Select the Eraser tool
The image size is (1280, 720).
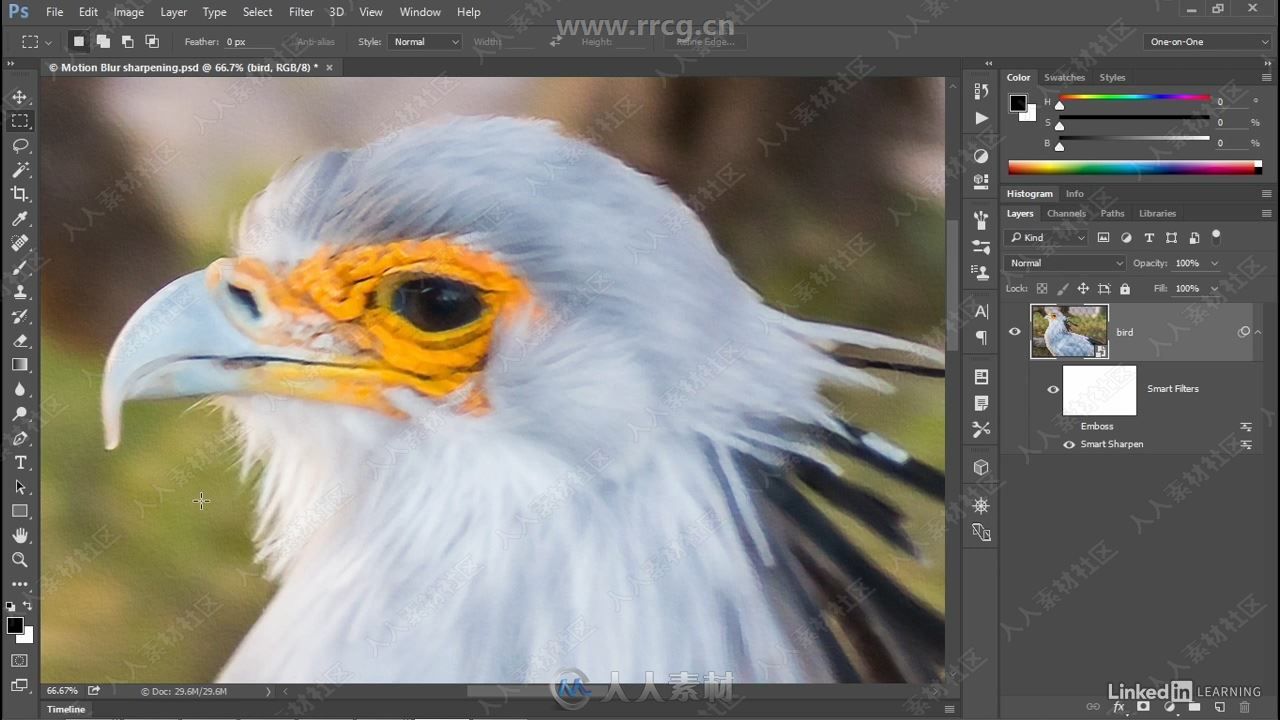click(x=19, y=341)
